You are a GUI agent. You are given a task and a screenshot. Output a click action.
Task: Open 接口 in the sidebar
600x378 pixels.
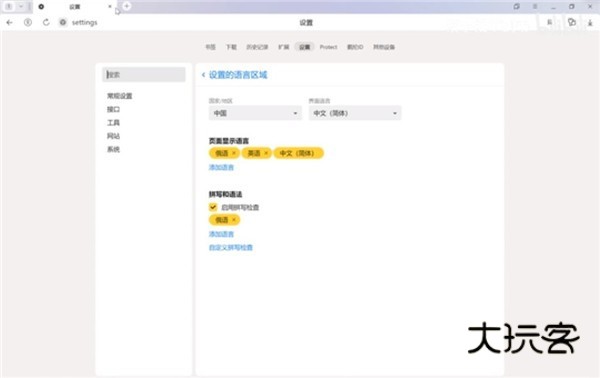click(x=113, y=109)
